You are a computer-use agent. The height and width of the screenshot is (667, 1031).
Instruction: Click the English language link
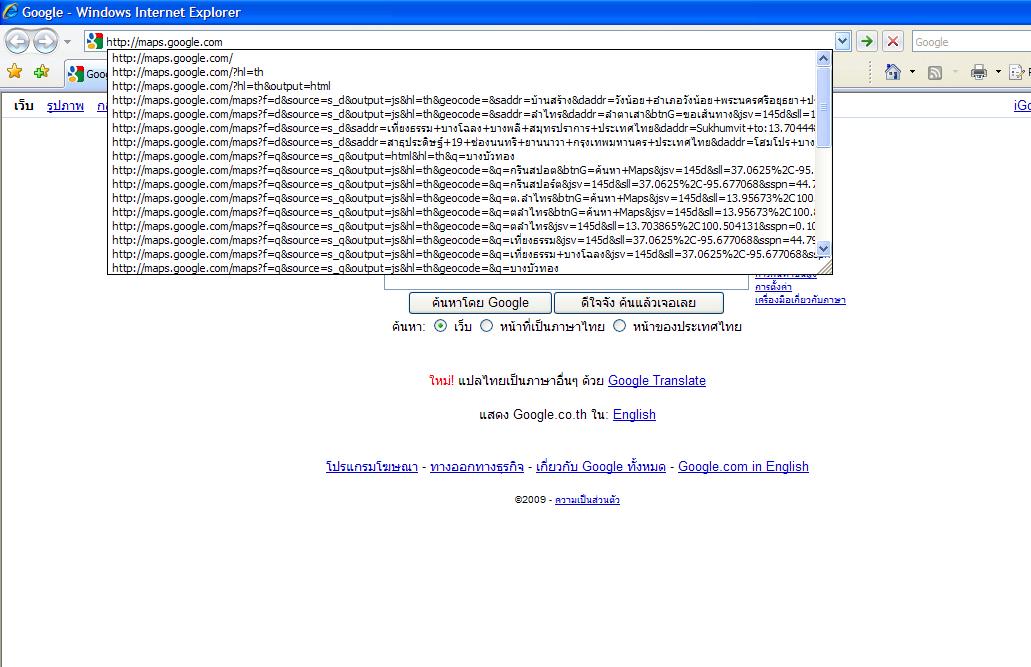635,414
